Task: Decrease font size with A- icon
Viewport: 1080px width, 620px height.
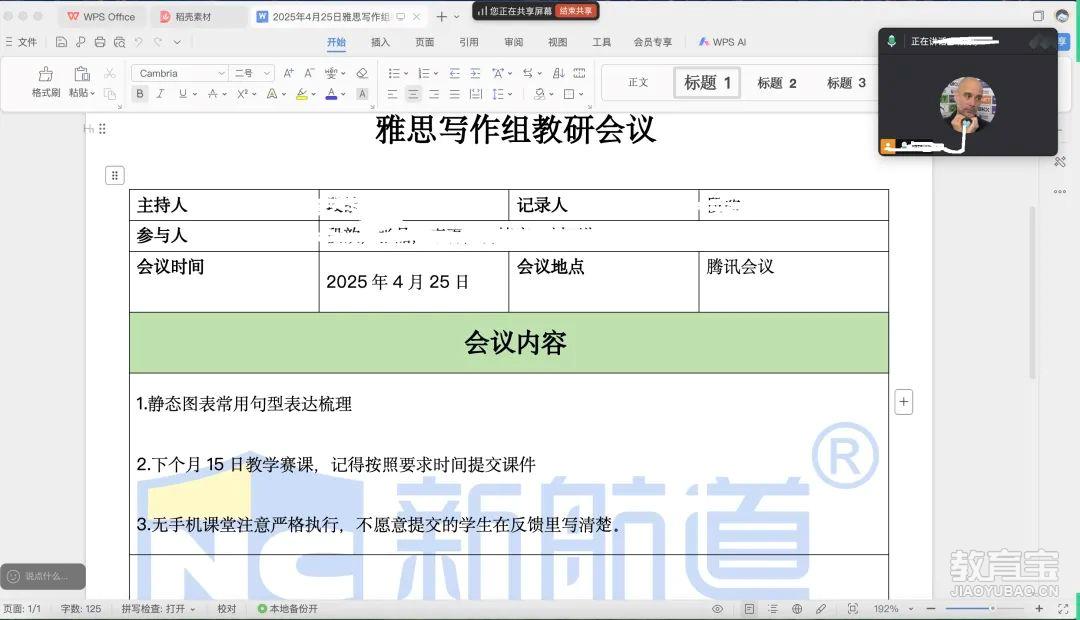Action: click(309, 73)
